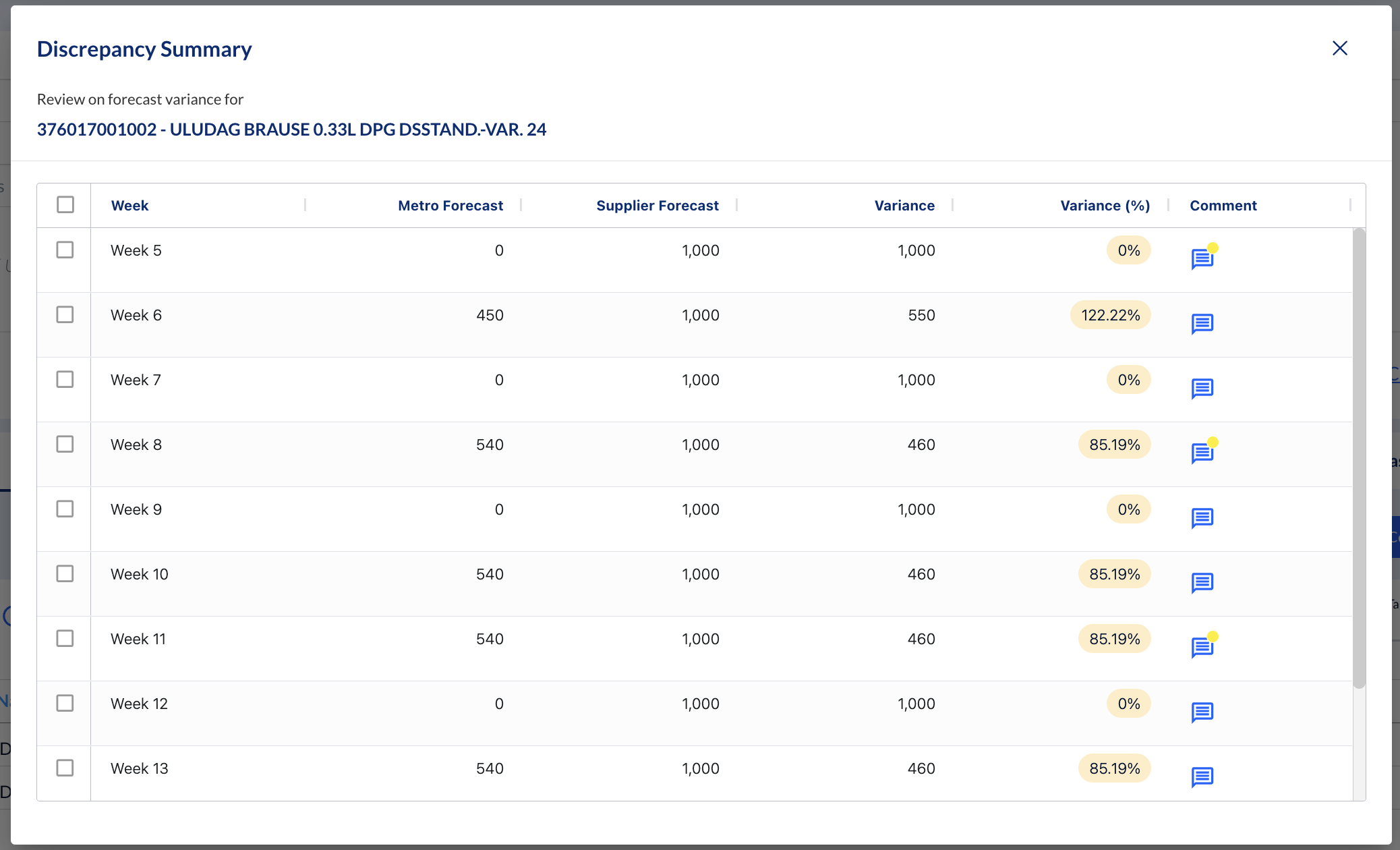The image size is (1400, 850).
Task: Tick the select-all checkbox in the header row
Action: click(65, 204)
